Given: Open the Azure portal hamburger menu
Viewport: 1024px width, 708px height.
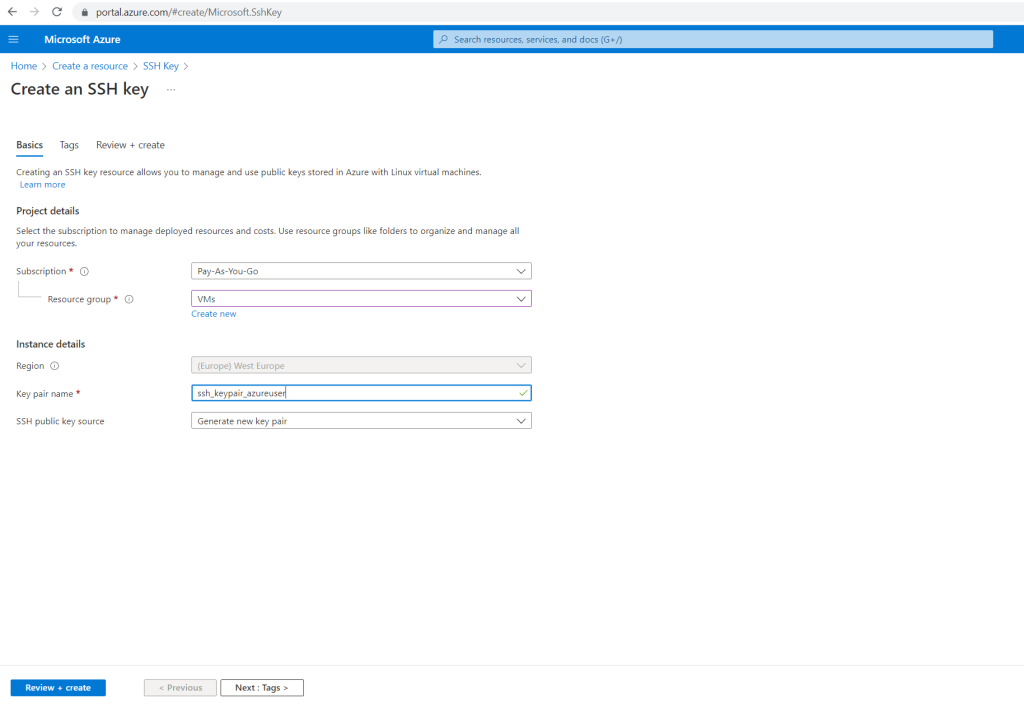Looking at the screenshot, I should (x=13, y=39).
